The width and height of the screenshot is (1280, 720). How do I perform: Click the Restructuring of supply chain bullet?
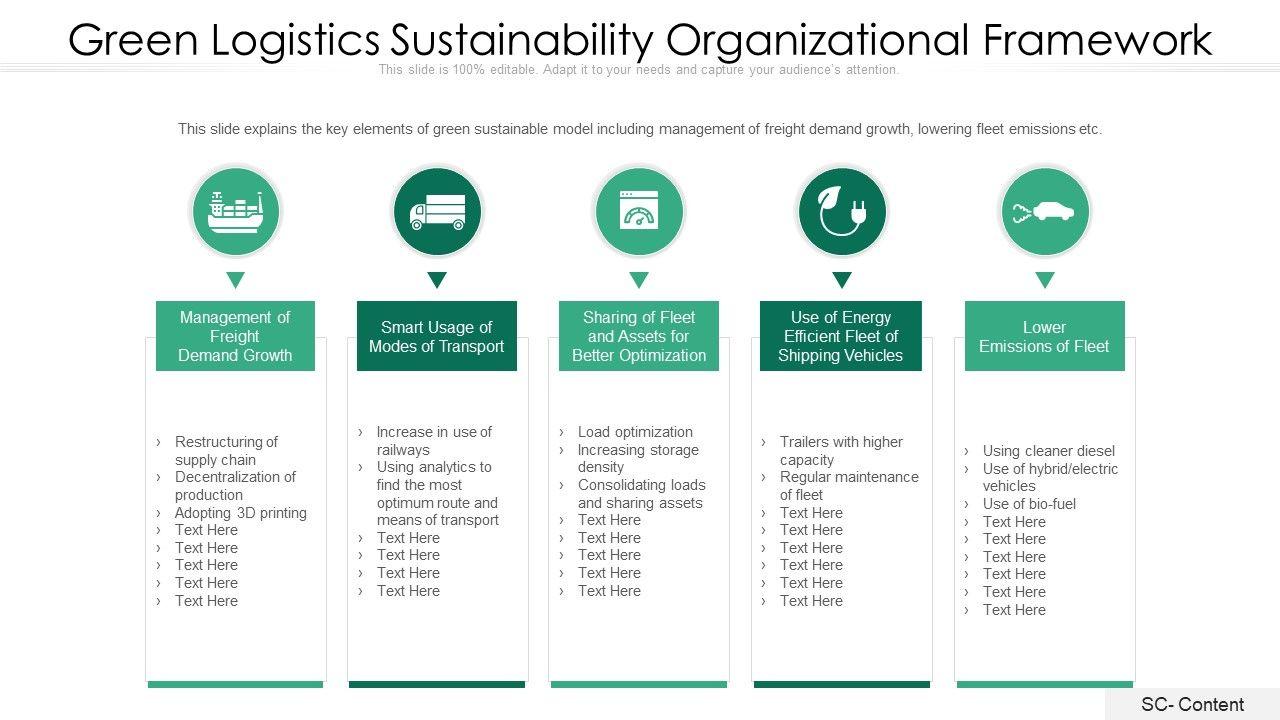coord(226,451)
